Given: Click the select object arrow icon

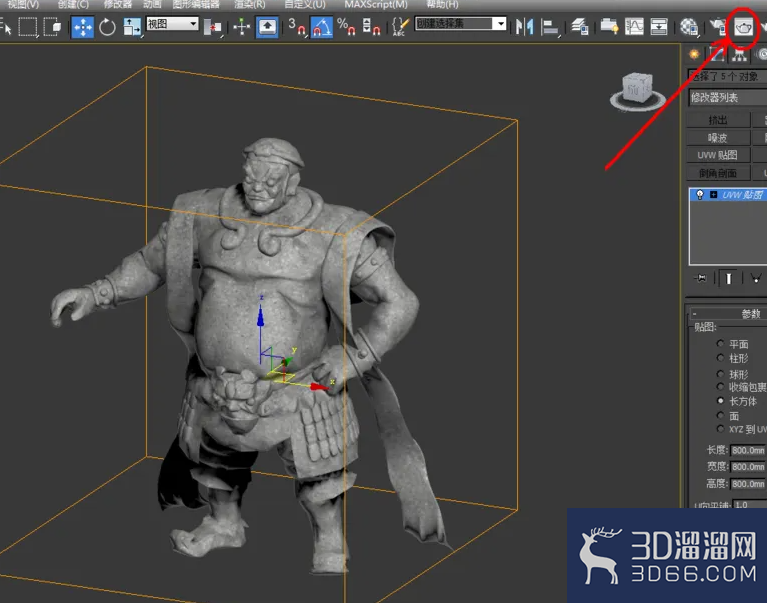Looking at the screenshot, I should coord(7,27).
